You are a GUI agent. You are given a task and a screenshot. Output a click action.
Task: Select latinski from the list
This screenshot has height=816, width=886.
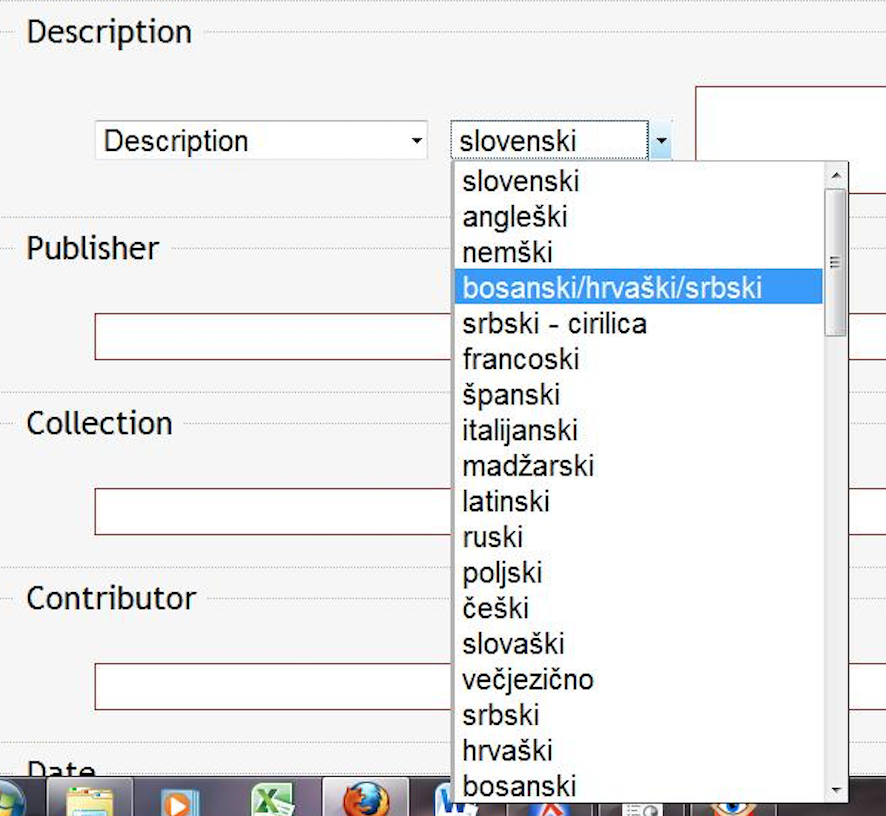tap(506, 501)
